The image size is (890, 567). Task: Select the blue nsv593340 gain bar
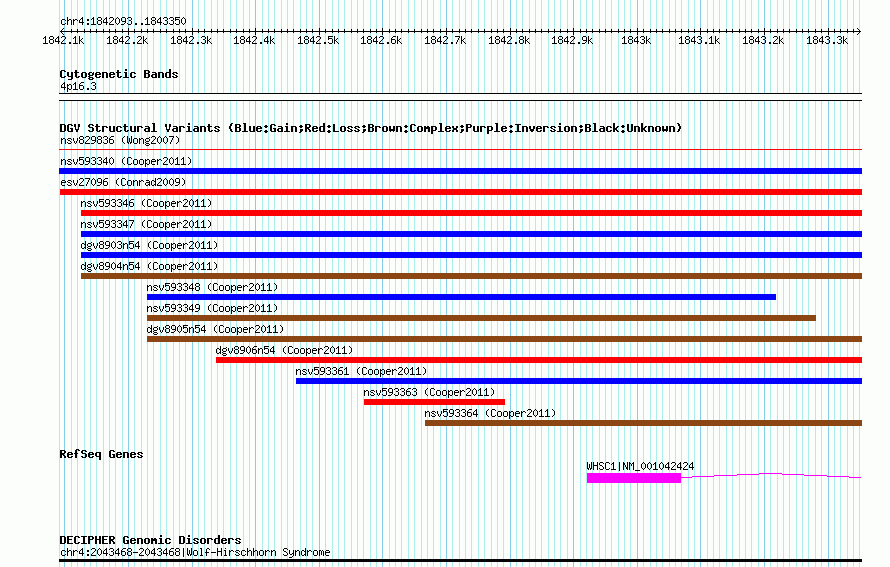tap(460, 171)
